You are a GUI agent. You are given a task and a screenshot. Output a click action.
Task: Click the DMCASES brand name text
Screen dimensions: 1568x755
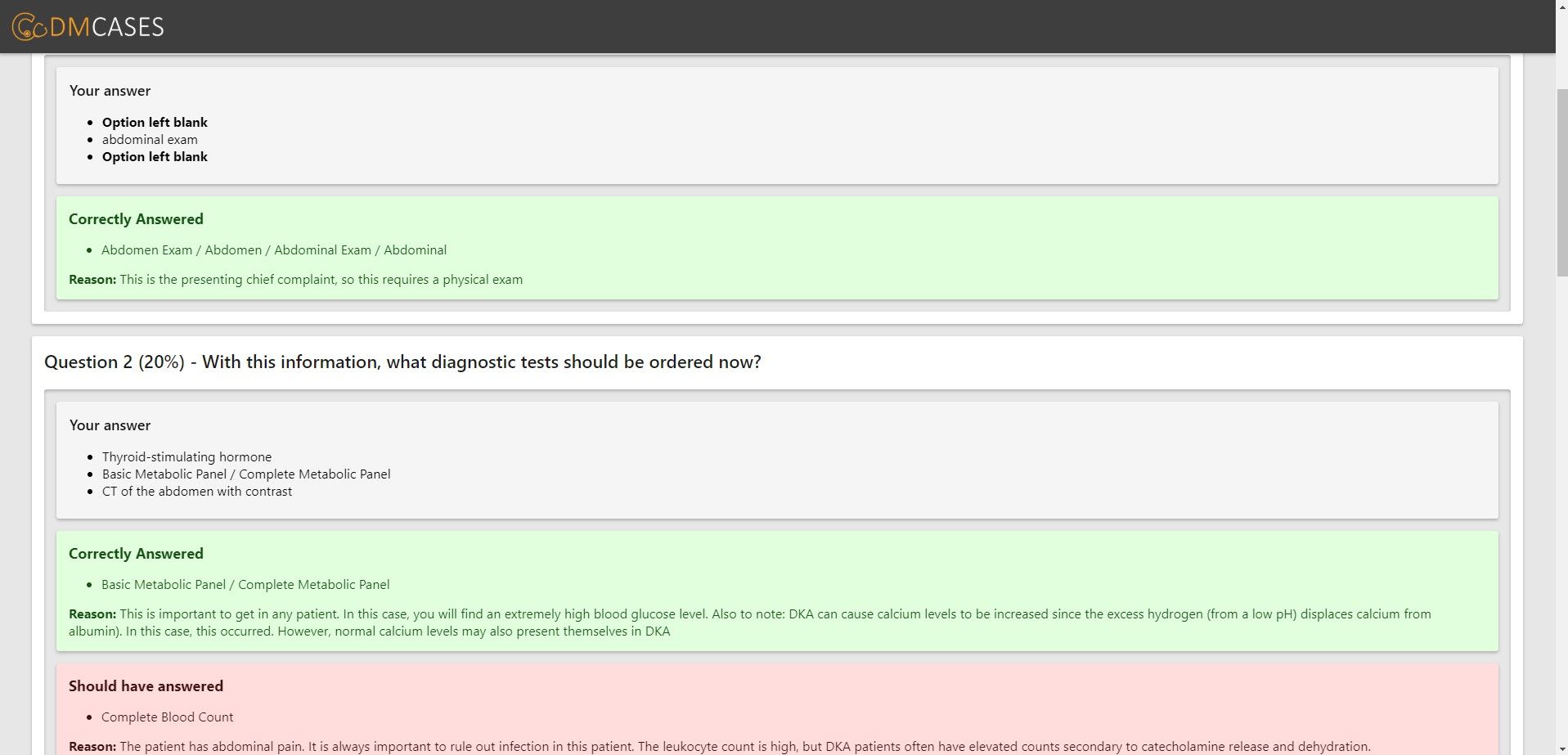tap(106, 27)
